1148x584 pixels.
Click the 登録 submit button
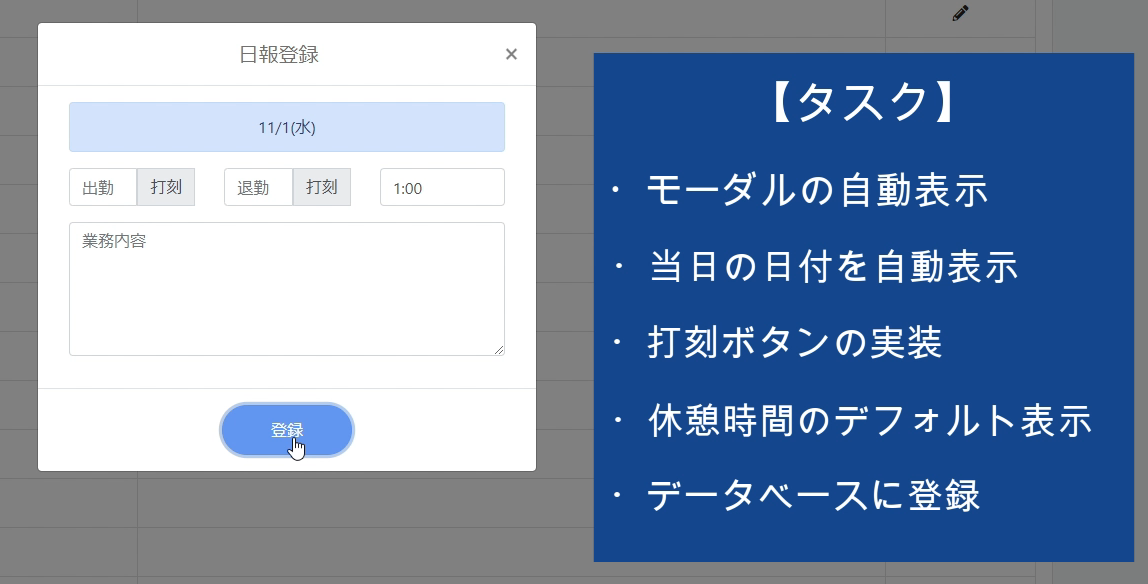point(287,430)
